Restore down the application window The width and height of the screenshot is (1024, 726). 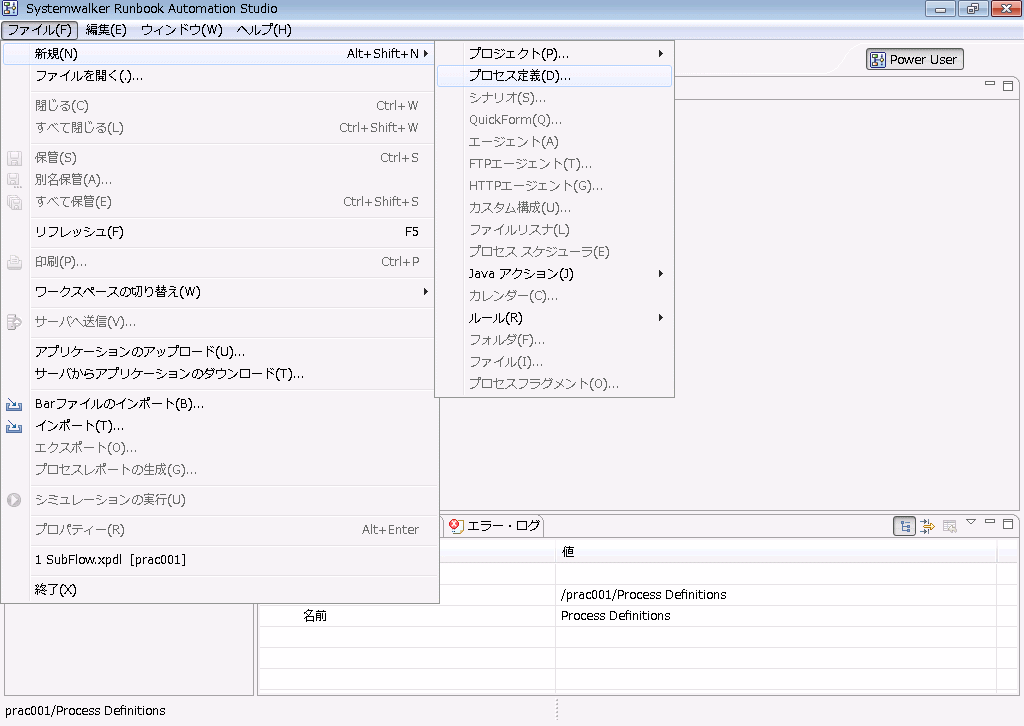(972, 8)
